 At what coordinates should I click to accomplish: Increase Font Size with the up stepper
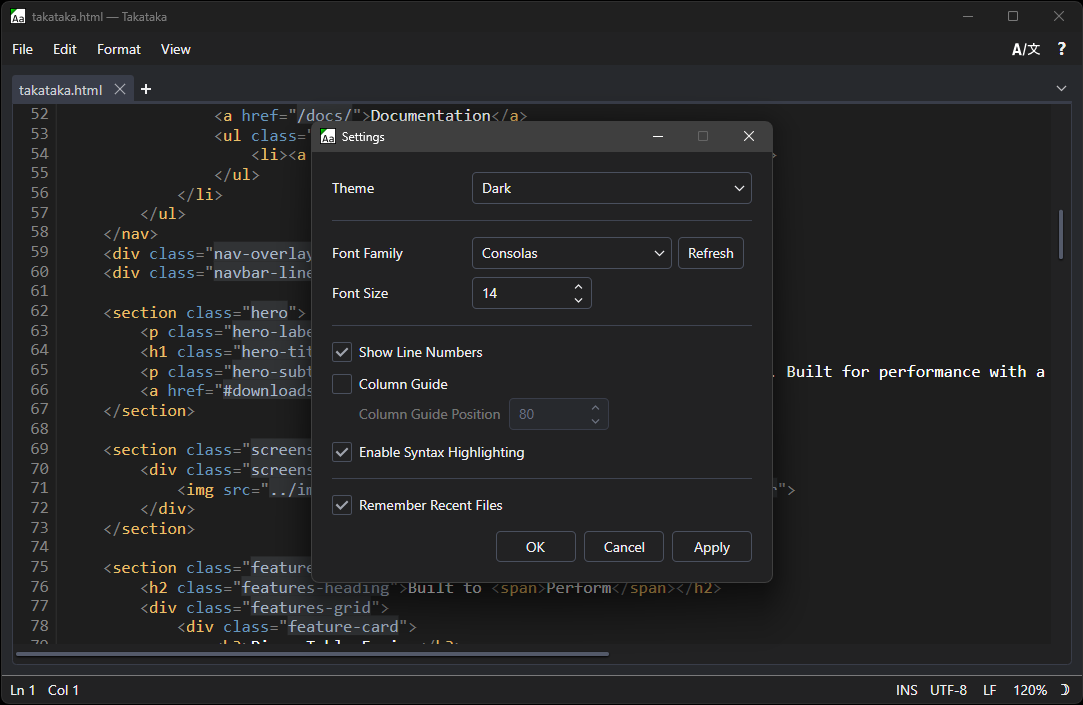point(578,287)
